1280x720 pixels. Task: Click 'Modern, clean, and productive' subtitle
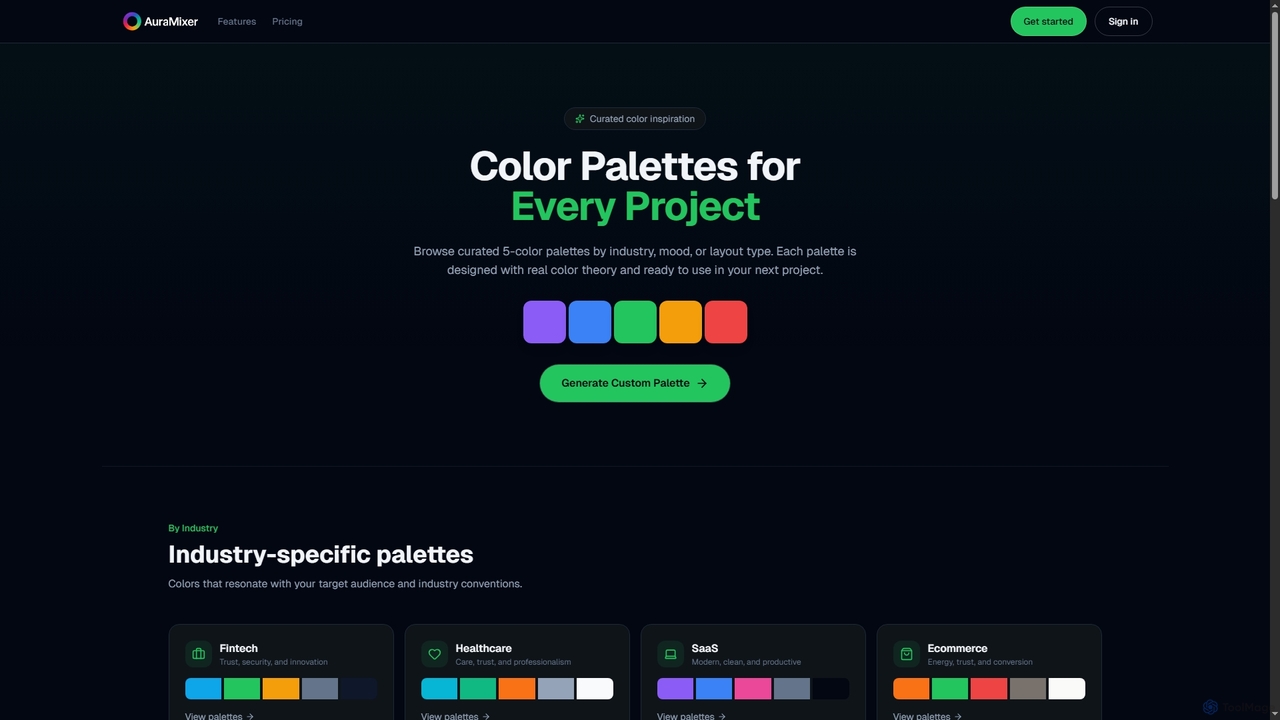[746, 662]
